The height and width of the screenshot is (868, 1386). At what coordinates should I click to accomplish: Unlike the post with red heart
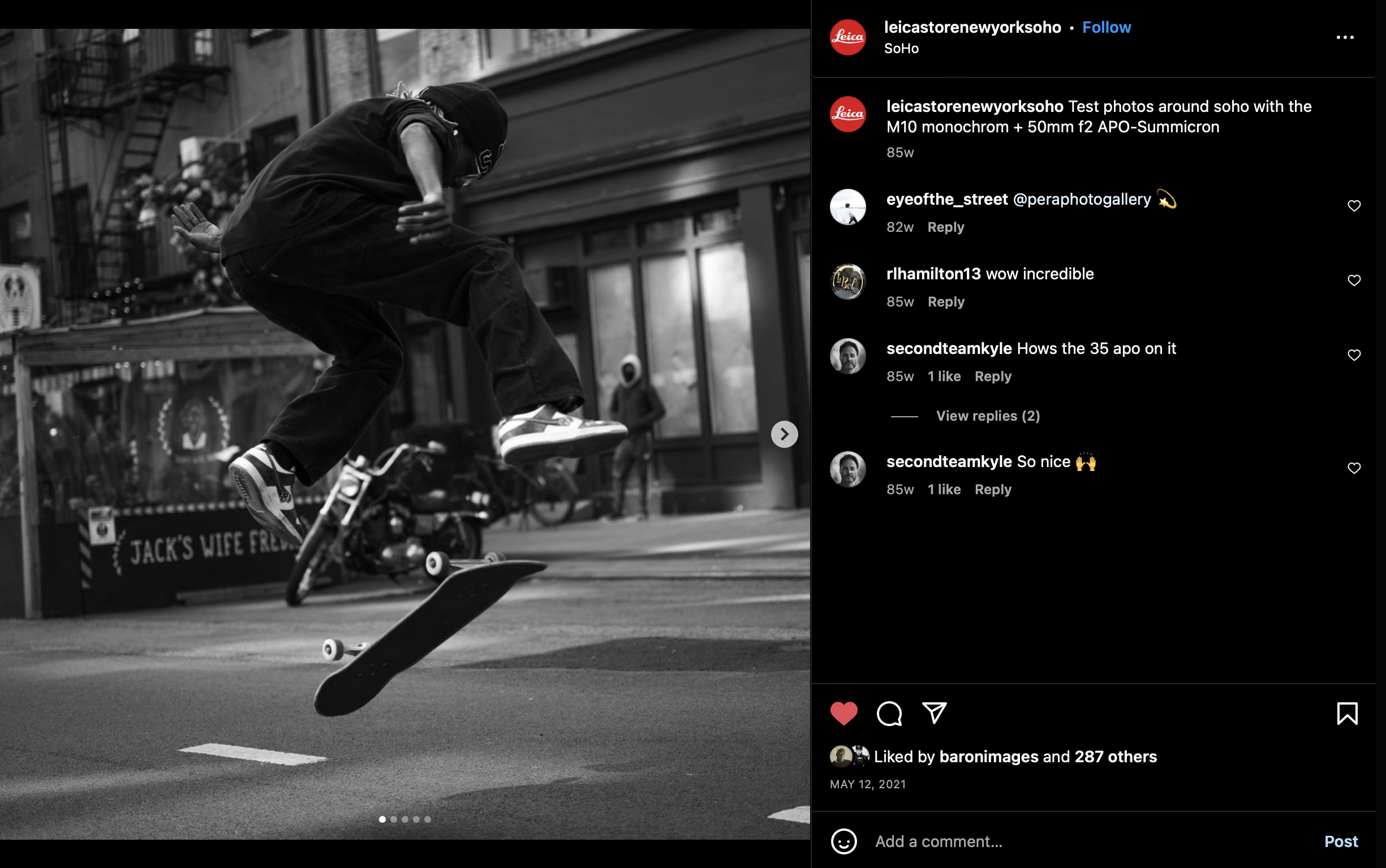pyautogui.click(x=843, y=714)
